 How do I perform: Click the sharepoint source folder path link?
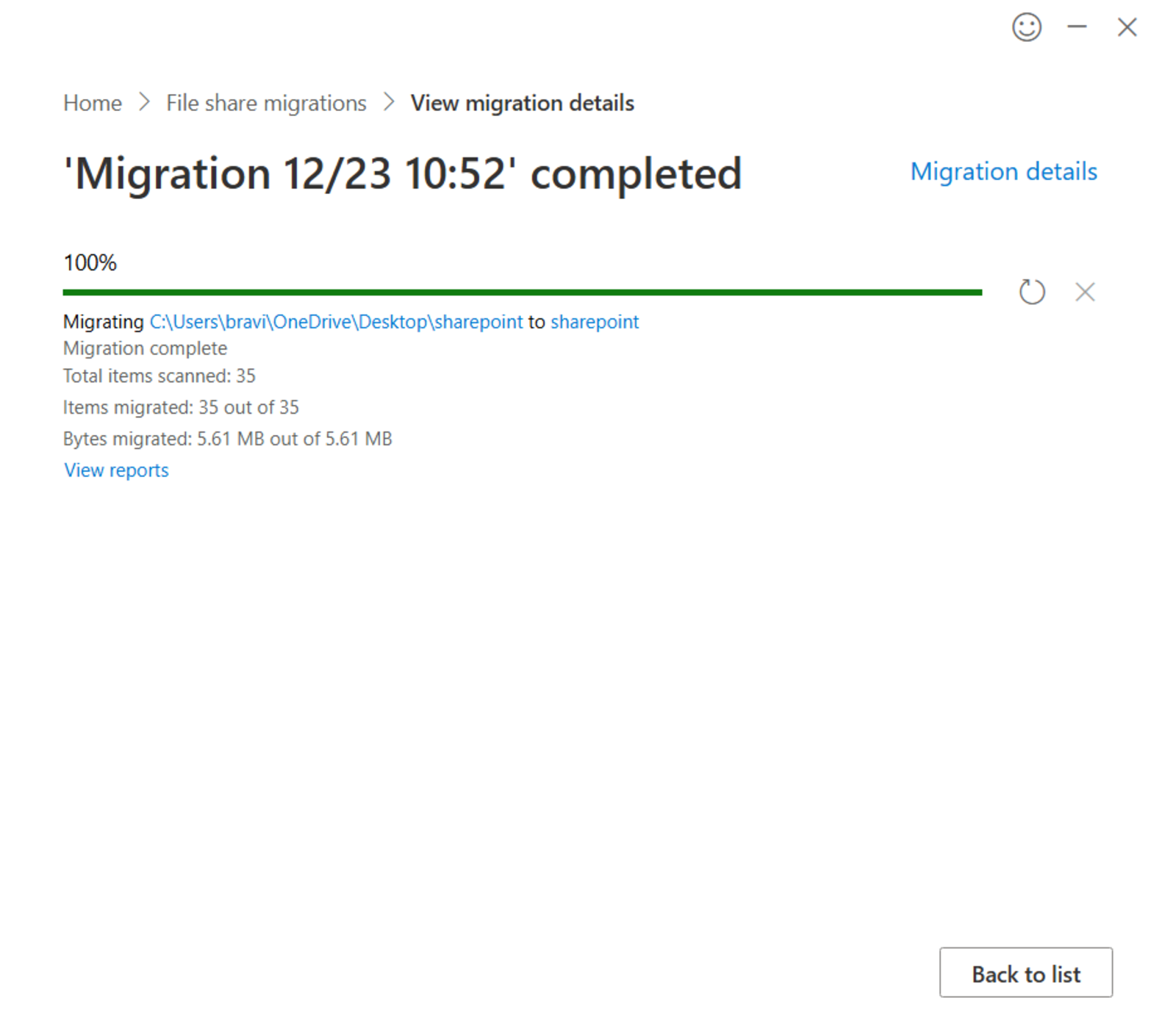tap(334, 322)
